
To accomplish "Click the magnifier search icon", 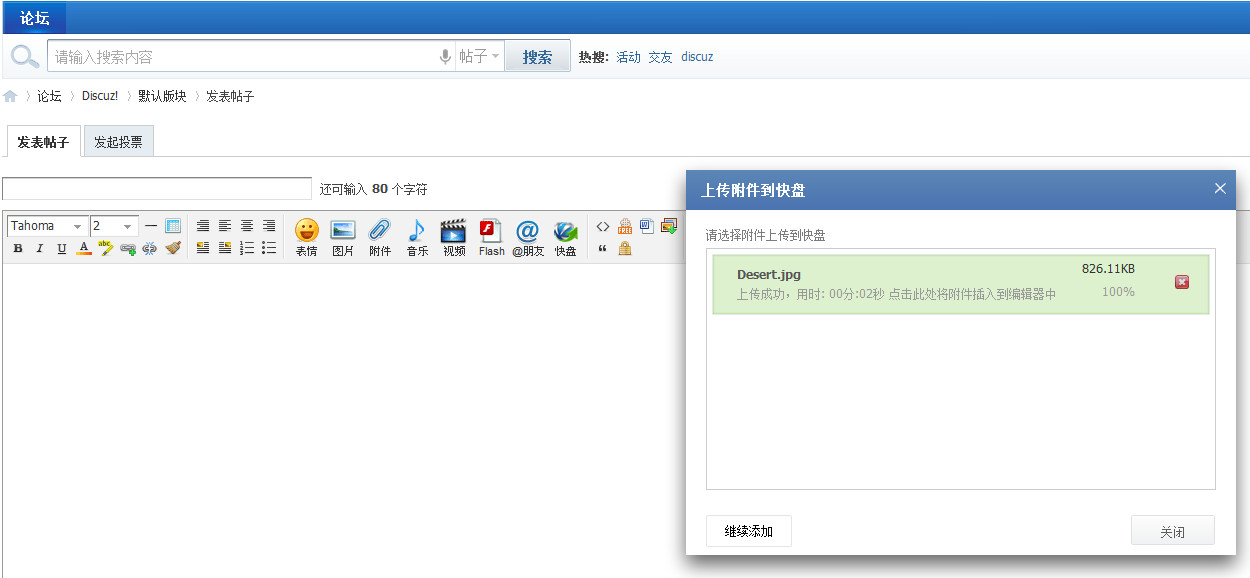I will tap(25, 56).
